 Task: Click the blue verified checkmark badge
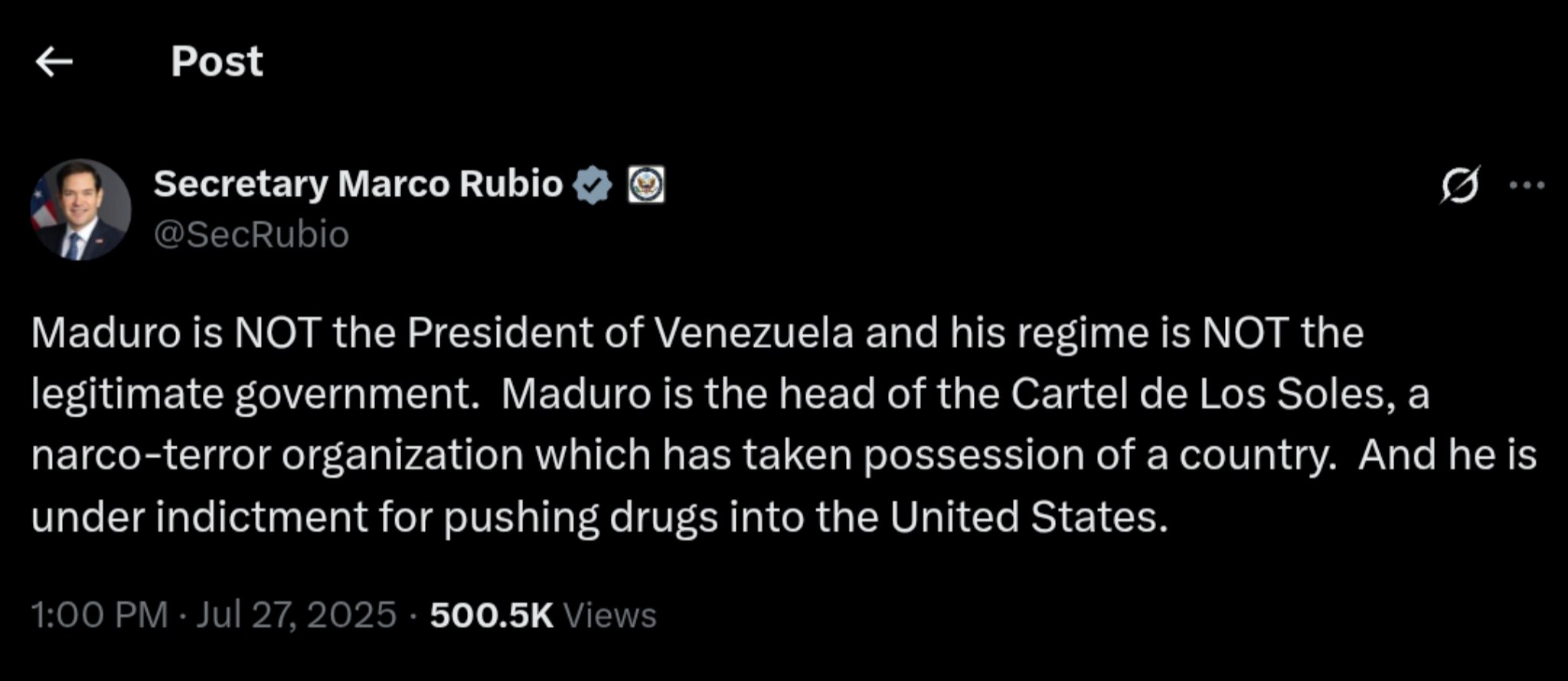[x=593, y=185]
